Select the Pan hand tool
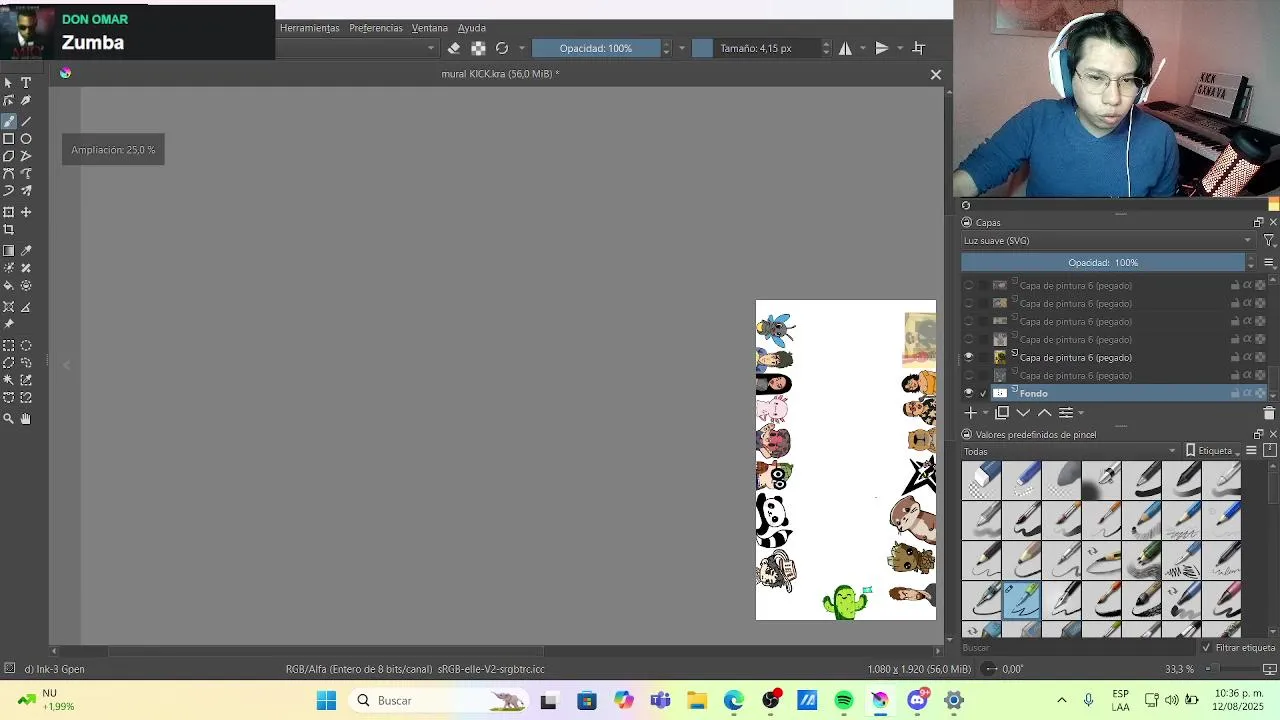This screenshot has height=720, width=1280. (x=26, y=419)
